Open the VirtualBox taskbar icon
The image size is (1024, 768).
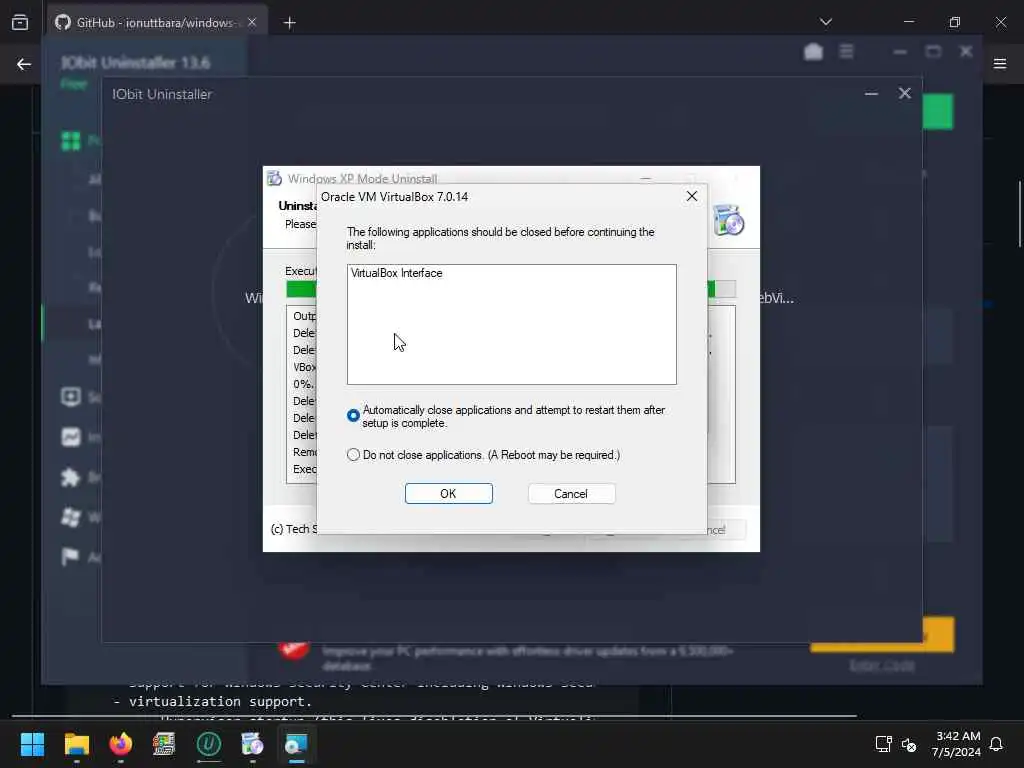click(x=296, y=744)
